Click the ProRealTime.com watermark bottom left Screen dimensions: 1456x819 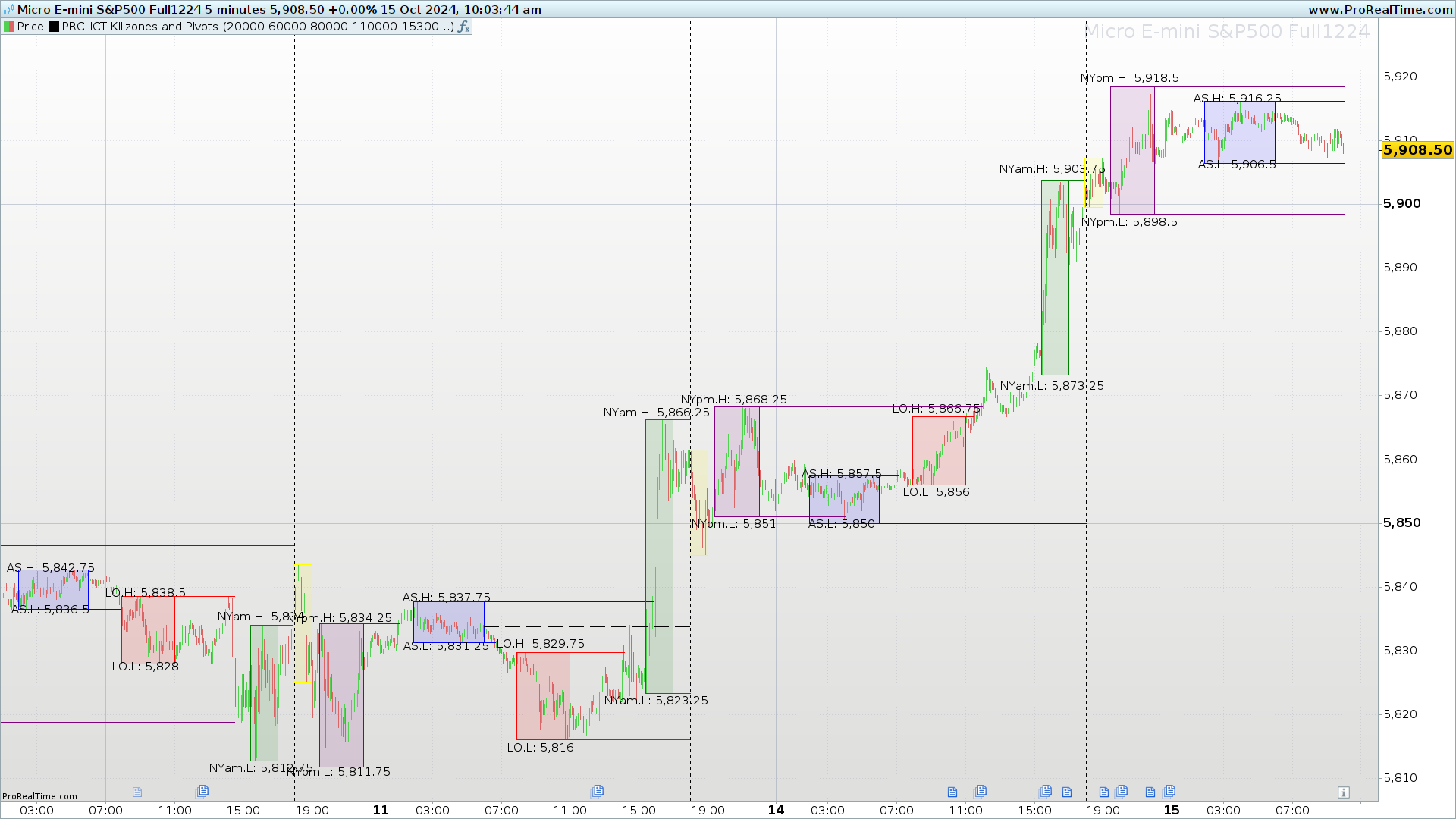pos(39,796)
